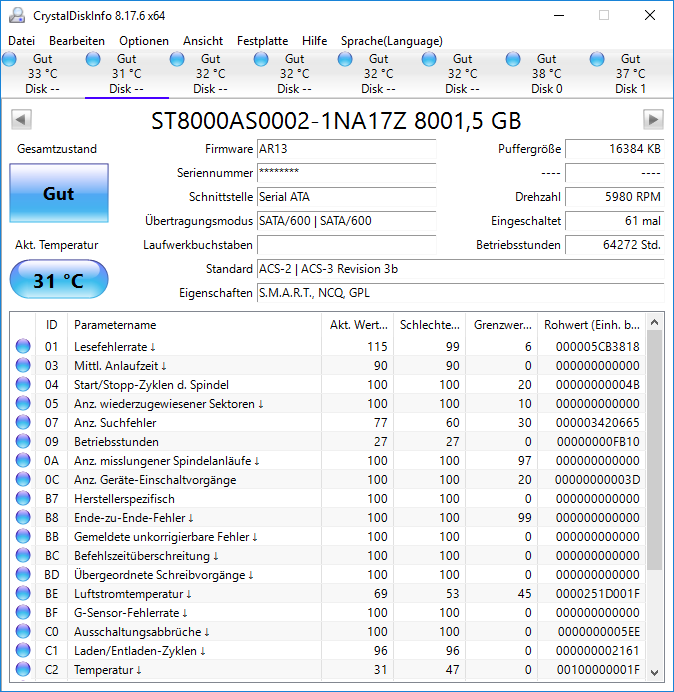This screenshot has width=674, height=692.
Task: Click status orb for wiederzugewiesener Sektoren row
Action: 23,403
